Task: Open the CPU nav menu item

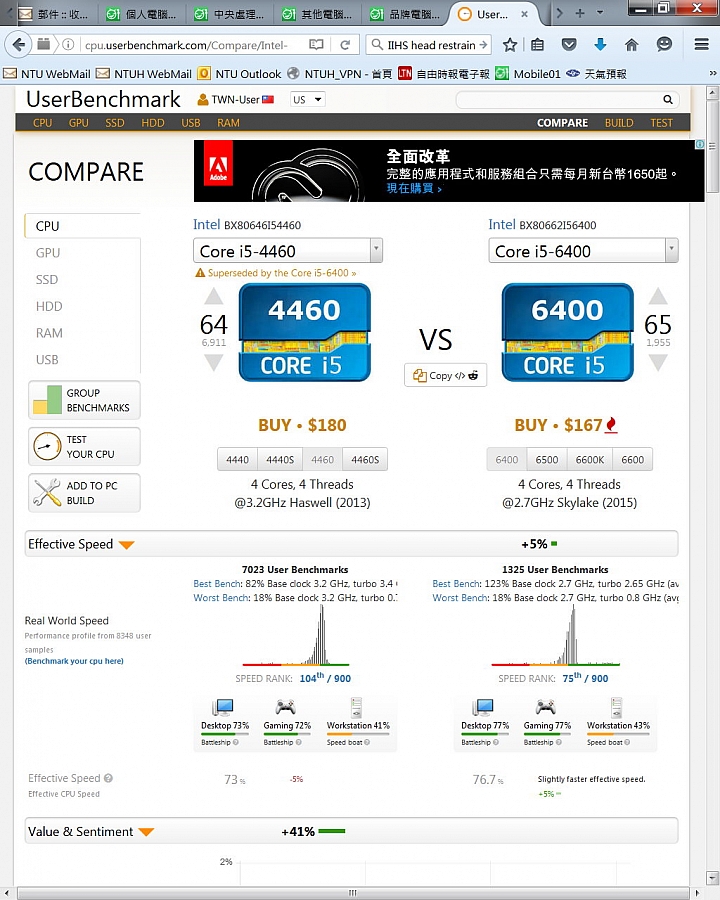Action: coord(42,123)
